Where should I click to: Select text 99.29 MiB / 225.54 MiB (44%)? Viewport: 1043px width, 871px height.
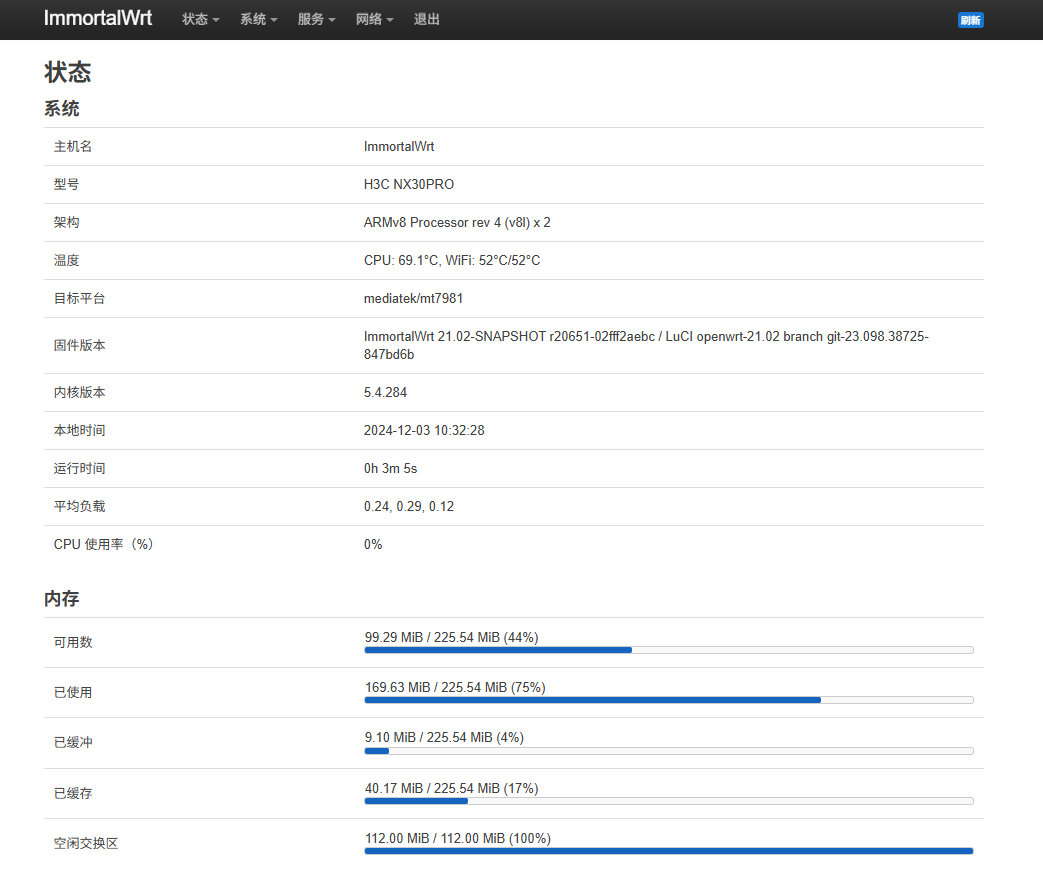point(452,637)
